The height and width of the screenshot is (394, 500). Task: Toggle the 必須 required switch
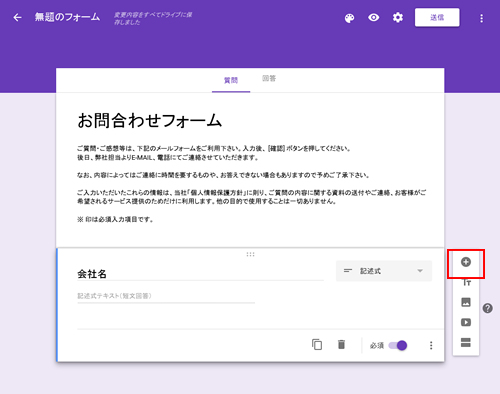point(398,345)
